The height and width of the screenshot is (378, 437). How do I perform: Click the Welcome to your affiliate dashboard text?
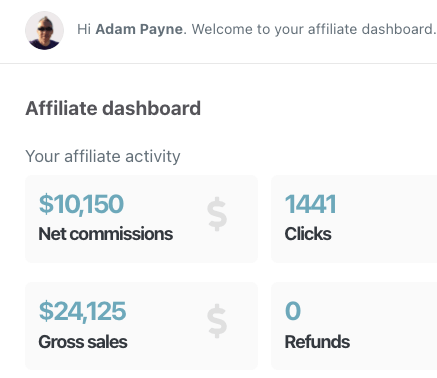[x=314, y=29]
